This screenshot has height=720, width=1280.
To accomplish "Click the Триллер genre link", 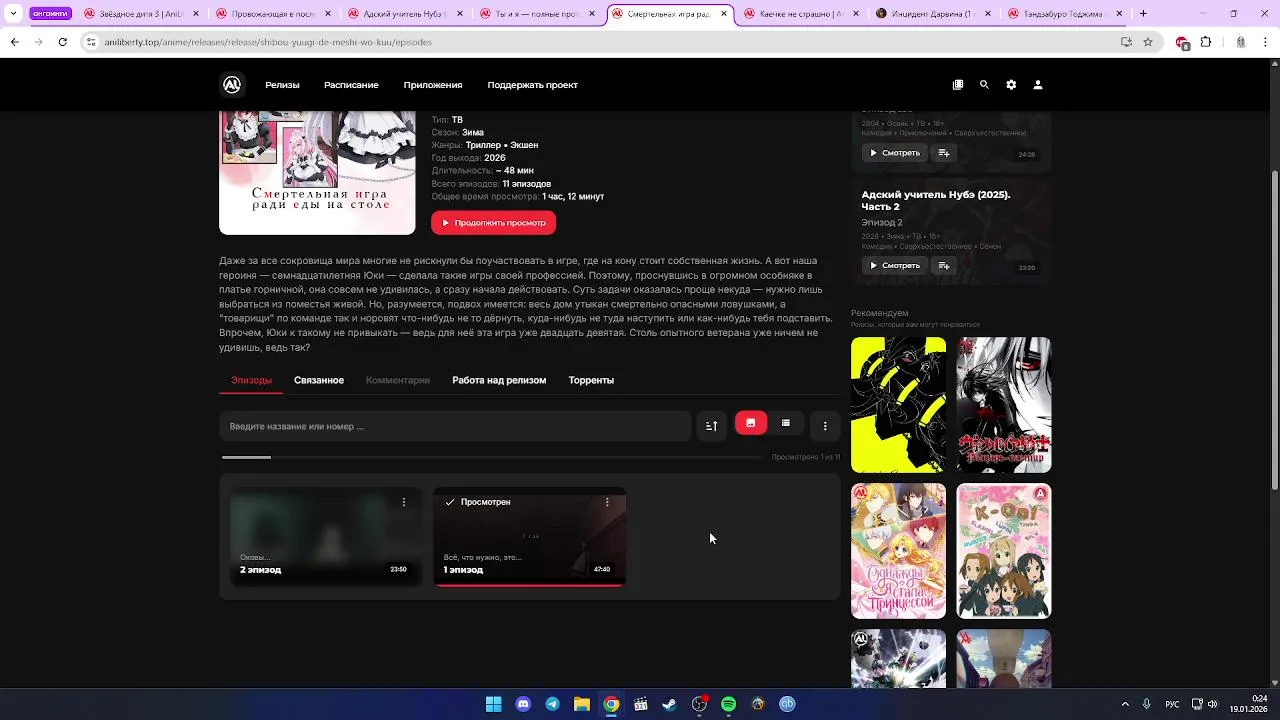I will (483, 145).
